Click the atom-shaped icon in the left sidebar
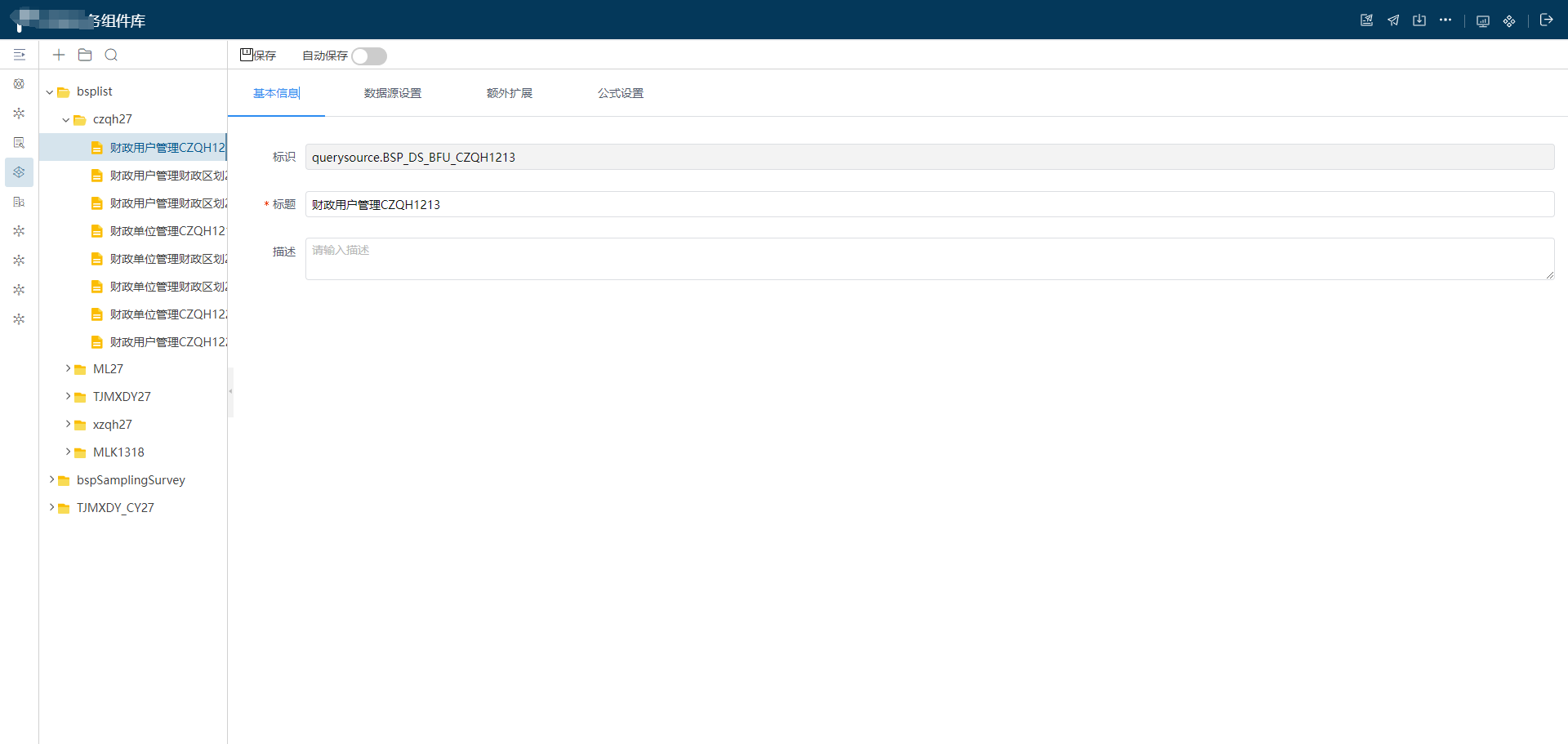Image resolution: width=1568 pixels, height=744 pixels. [x=19, y=84]
